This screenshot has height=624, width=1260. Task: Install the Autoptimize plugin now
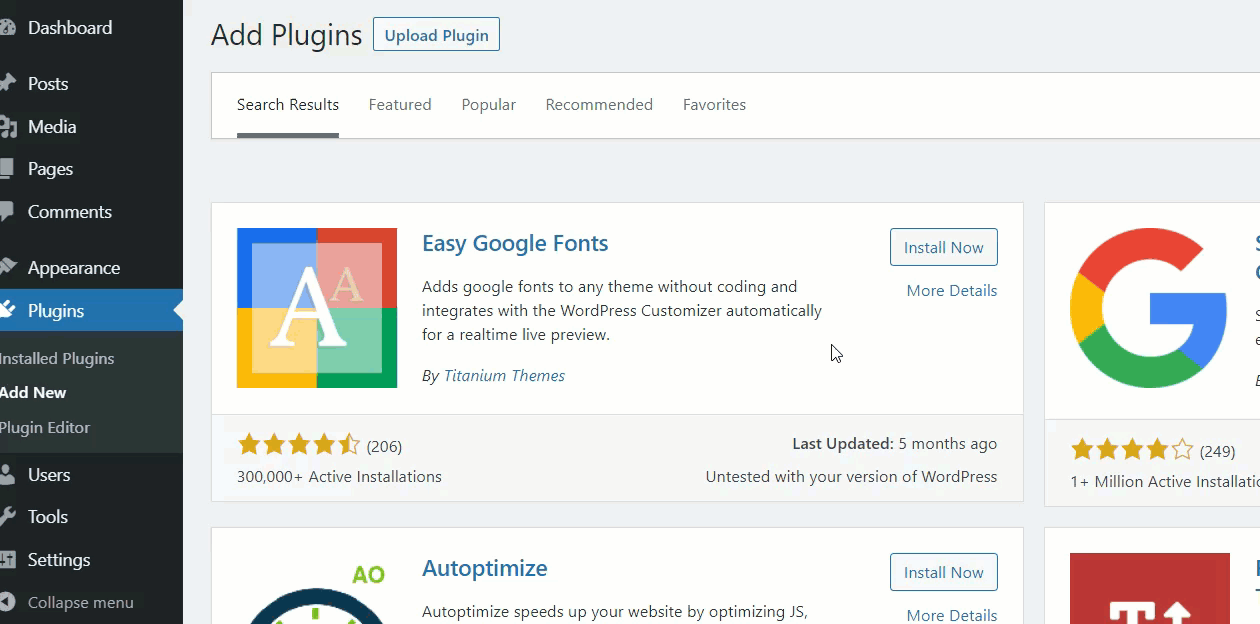[944, 572]
